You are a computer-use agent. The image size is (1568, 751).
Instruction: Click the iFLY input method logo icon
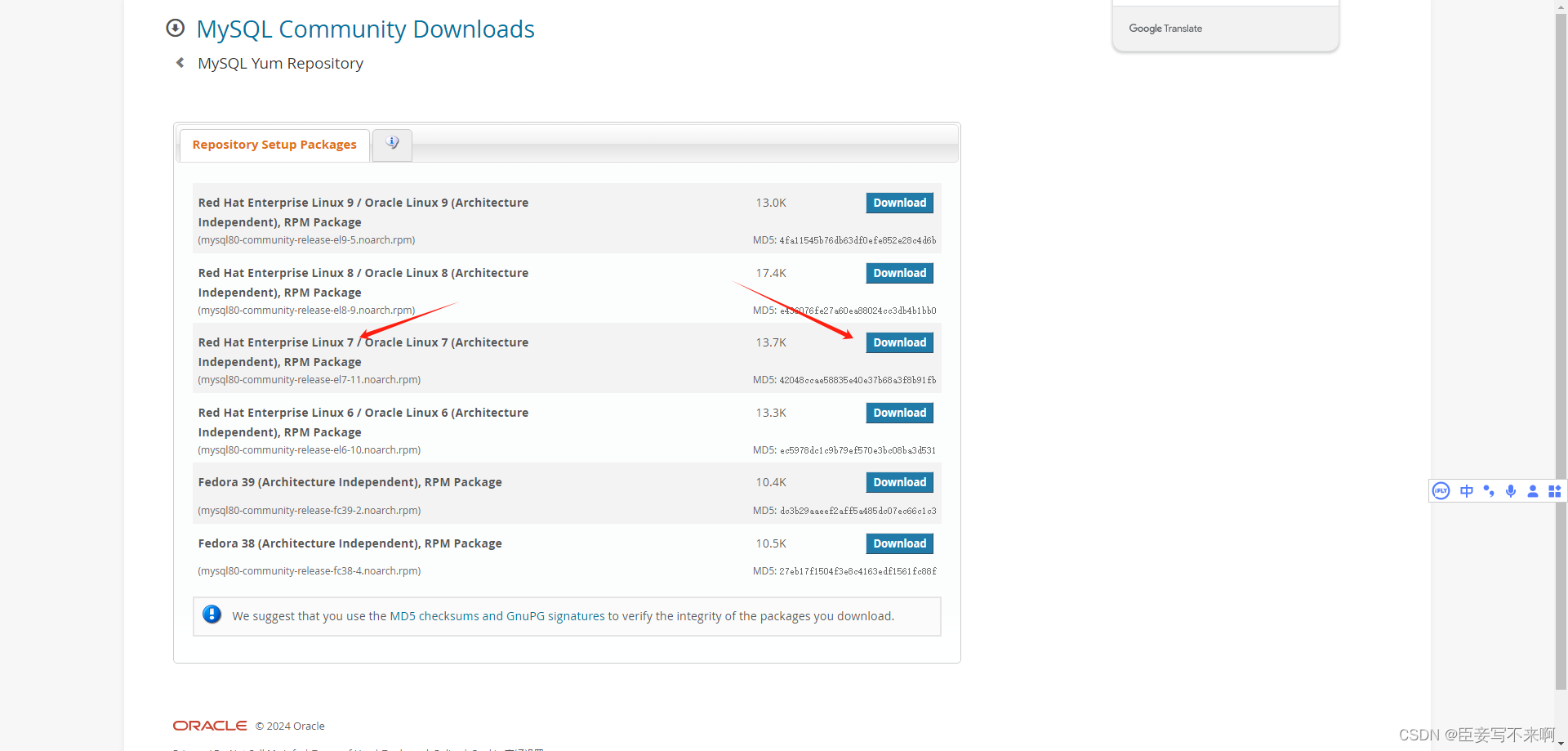click(1441, 491)
